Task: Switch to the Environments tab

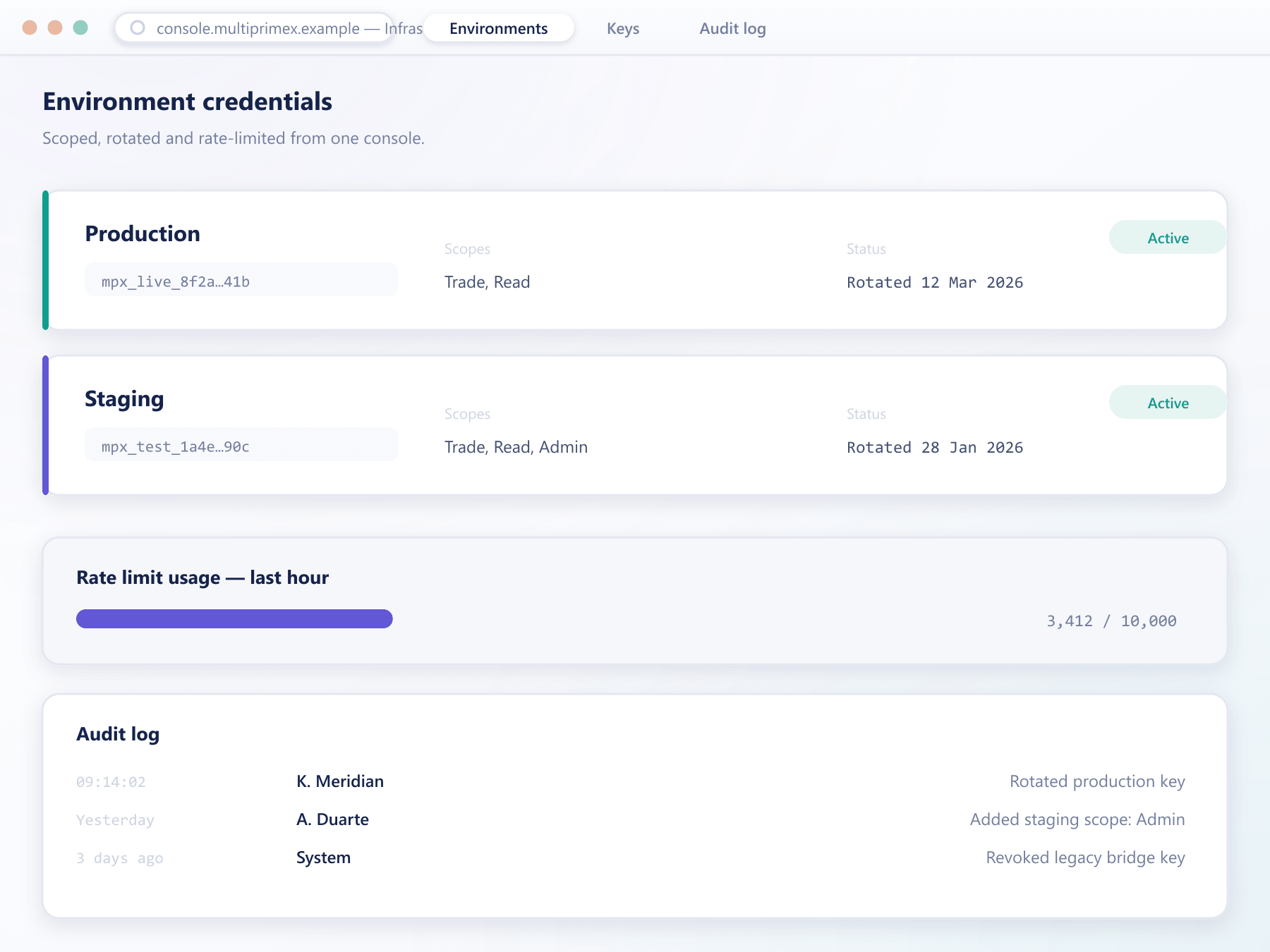Action: point(499,28)
